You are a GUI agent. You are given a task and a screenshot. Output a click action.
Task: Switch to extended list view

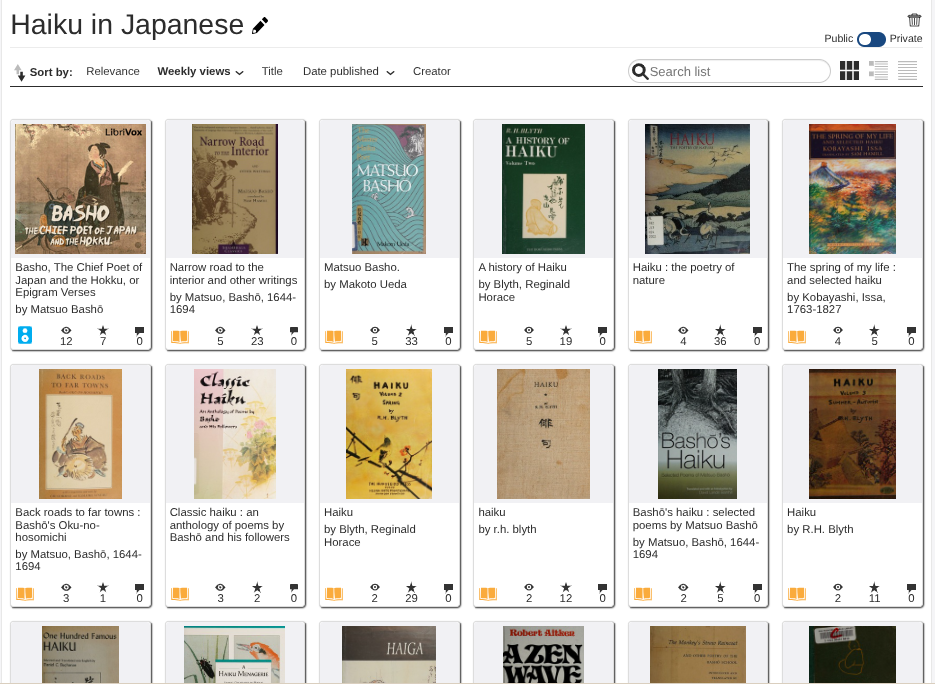[878, 71]
